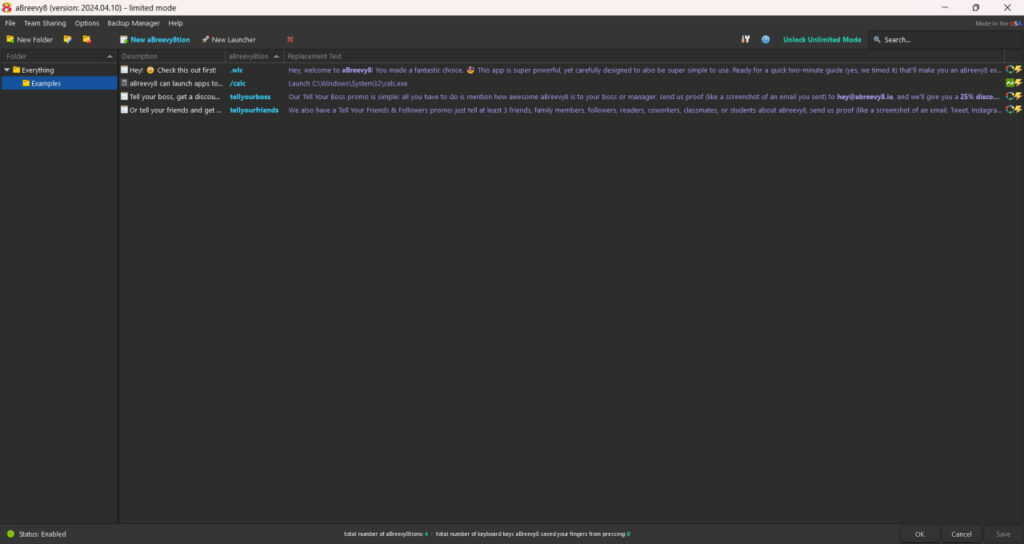Click the folder icon with blue pencil mark
The height and width of the screenshot is (544, 1024).
coord(67,40)
